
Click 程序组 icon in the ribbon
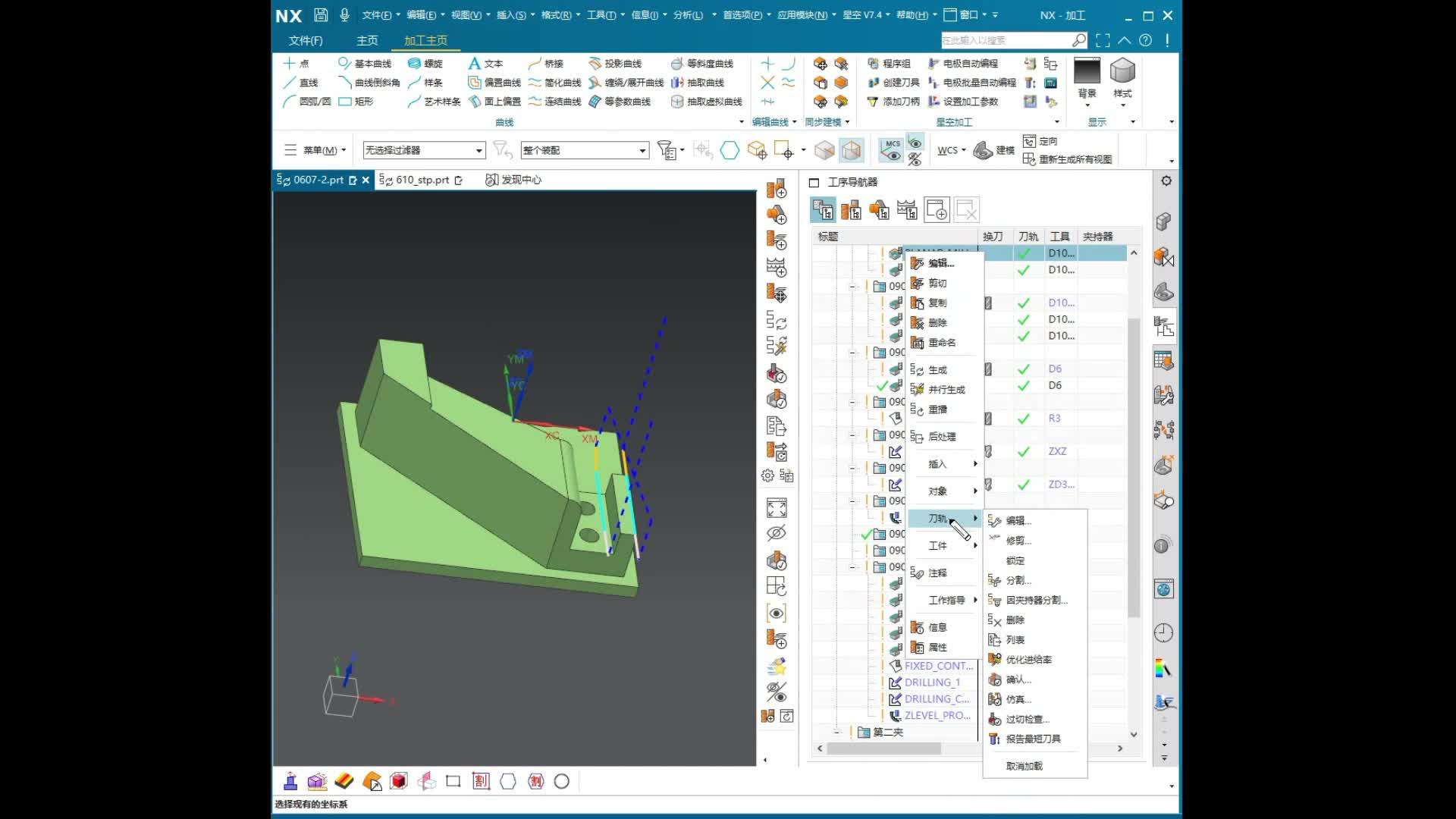[874, 64]
